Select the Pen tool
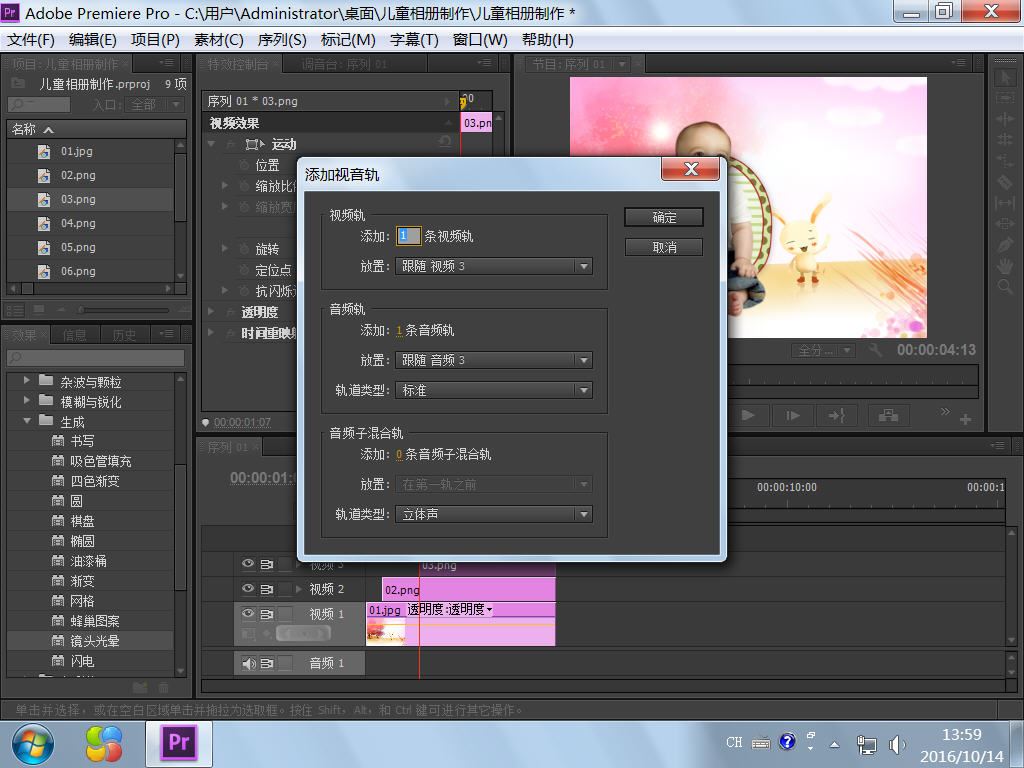This screenshot has height=768, width=1024. point(1004,244)
